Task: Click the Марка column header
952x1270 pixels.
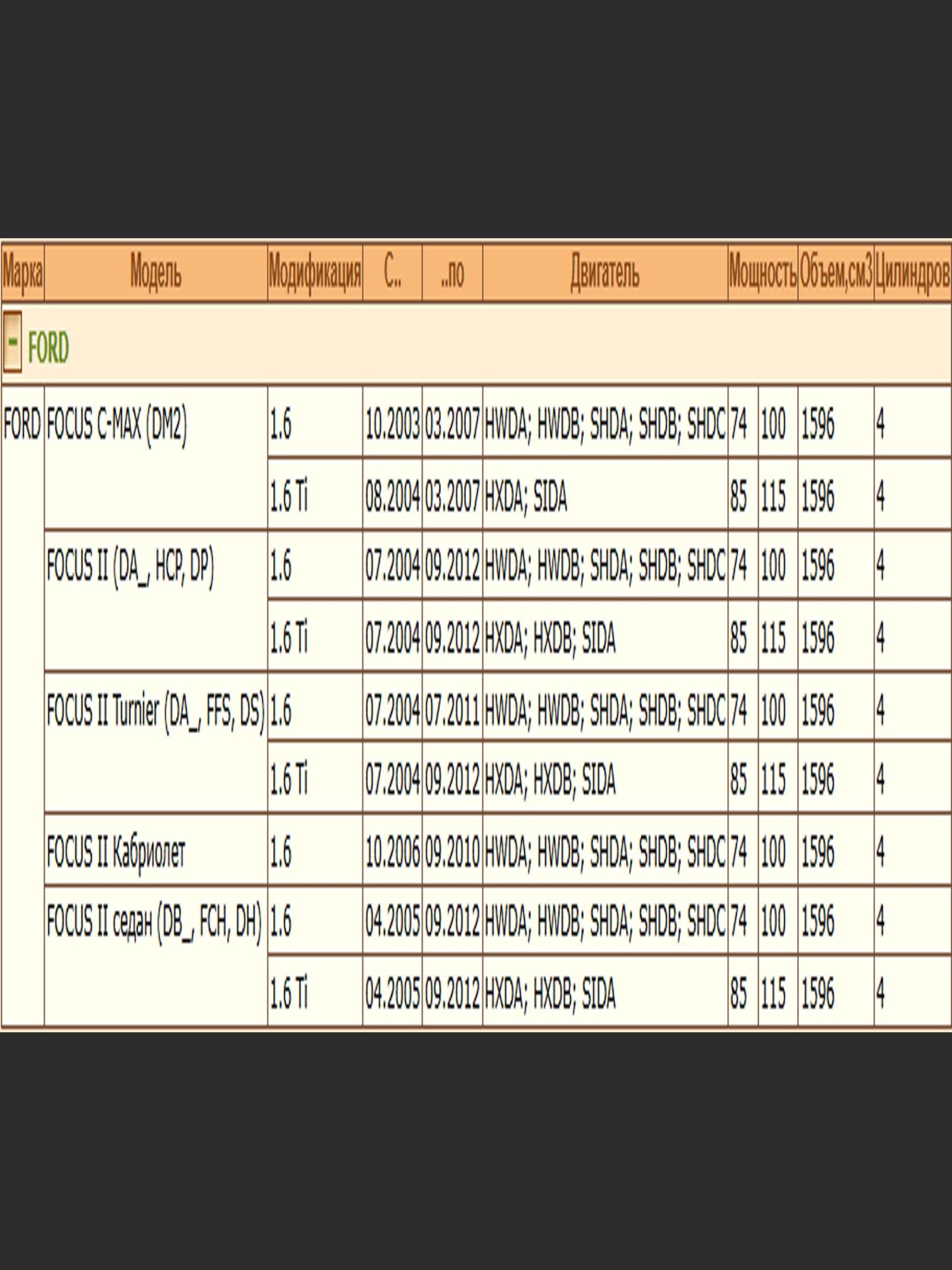Action: click(x=22, y=273)
